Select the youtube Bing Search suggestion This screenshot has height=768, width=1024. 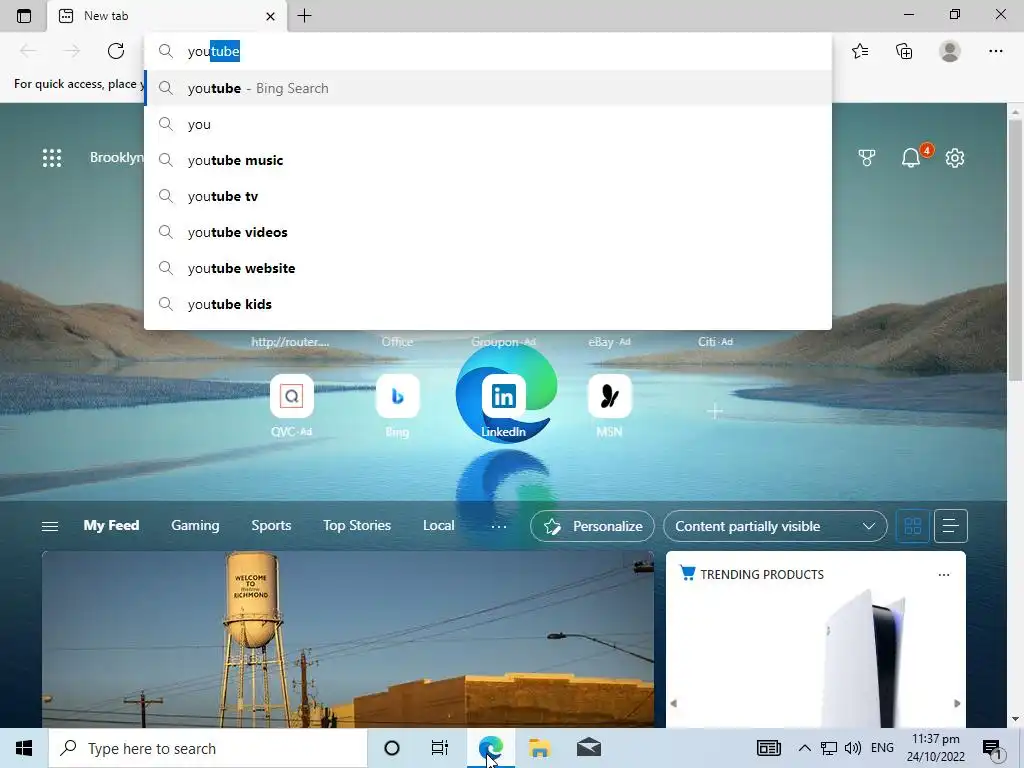[488, 88]
